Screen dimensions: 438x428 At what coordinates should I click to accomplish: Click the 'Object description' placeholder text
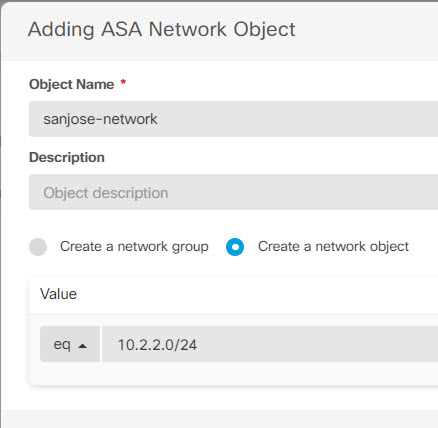point(106,193)
